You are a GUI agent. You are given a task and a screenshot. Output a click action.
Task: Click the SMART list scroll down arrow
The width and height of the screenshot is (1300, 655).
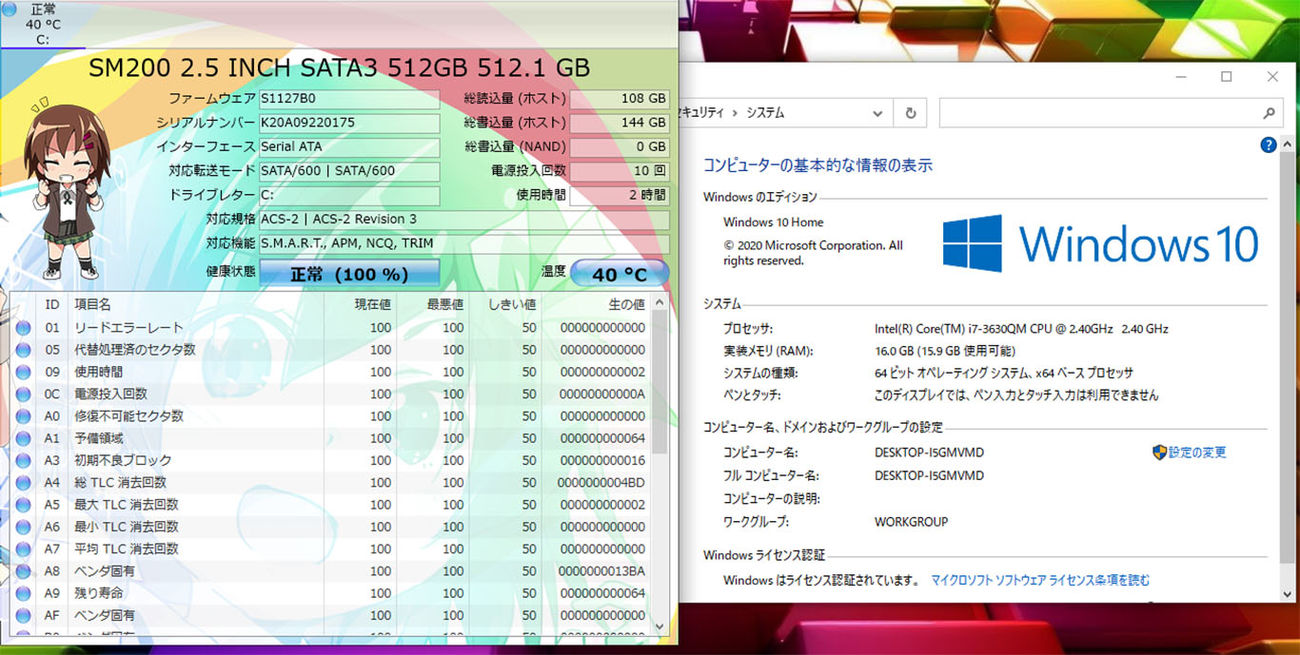coord(660,625)
